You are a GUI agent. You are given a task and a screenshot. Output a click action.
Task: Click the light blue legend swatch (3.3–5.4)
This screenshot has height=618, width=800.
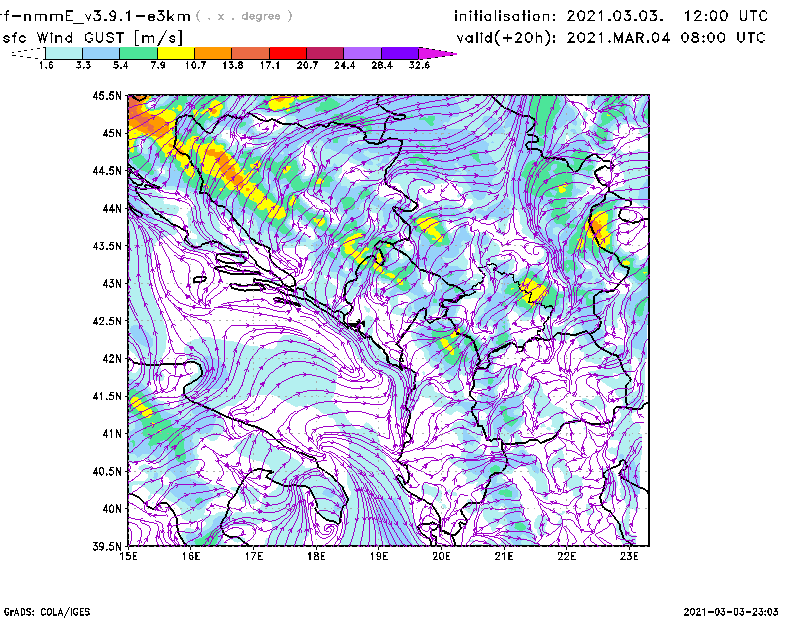tap(101, 53)
